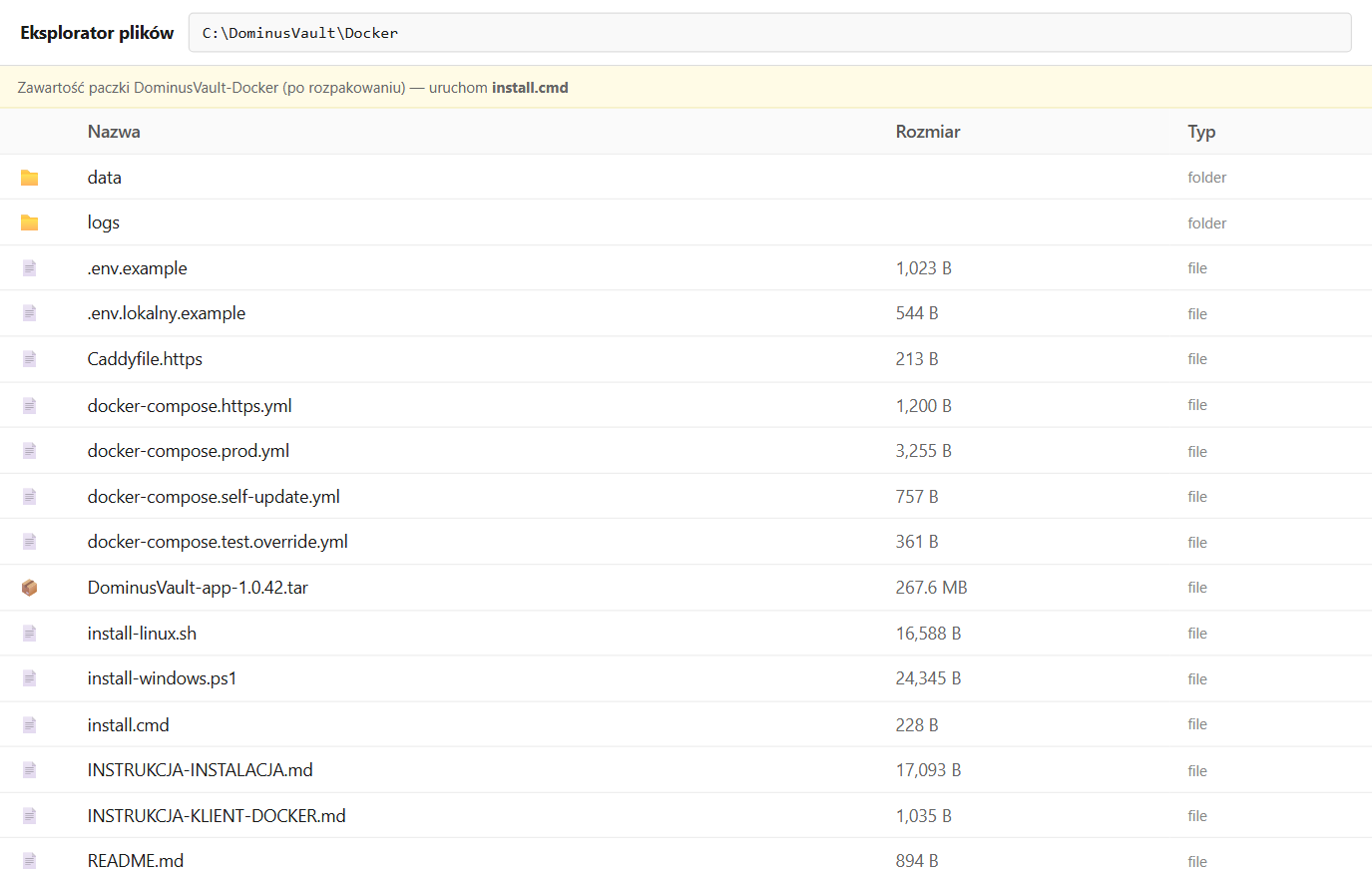1372x873 pixels.
Task: Select the INSTRUKCJA-INSTALACJA.md file name
Action: tap(201, 770)
